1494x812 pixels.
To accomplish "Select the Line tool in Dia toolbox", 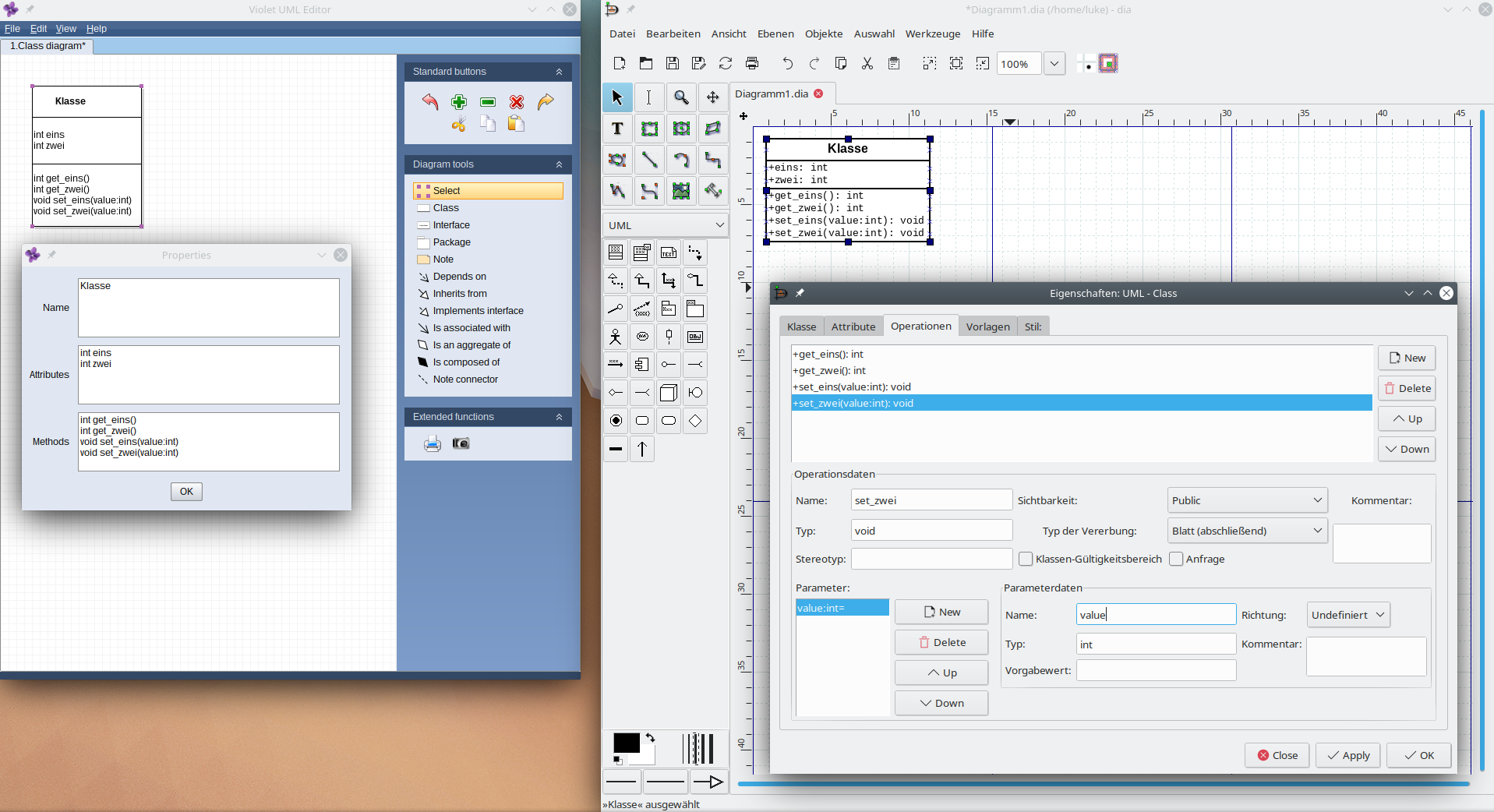I will (x=649, y=160).
